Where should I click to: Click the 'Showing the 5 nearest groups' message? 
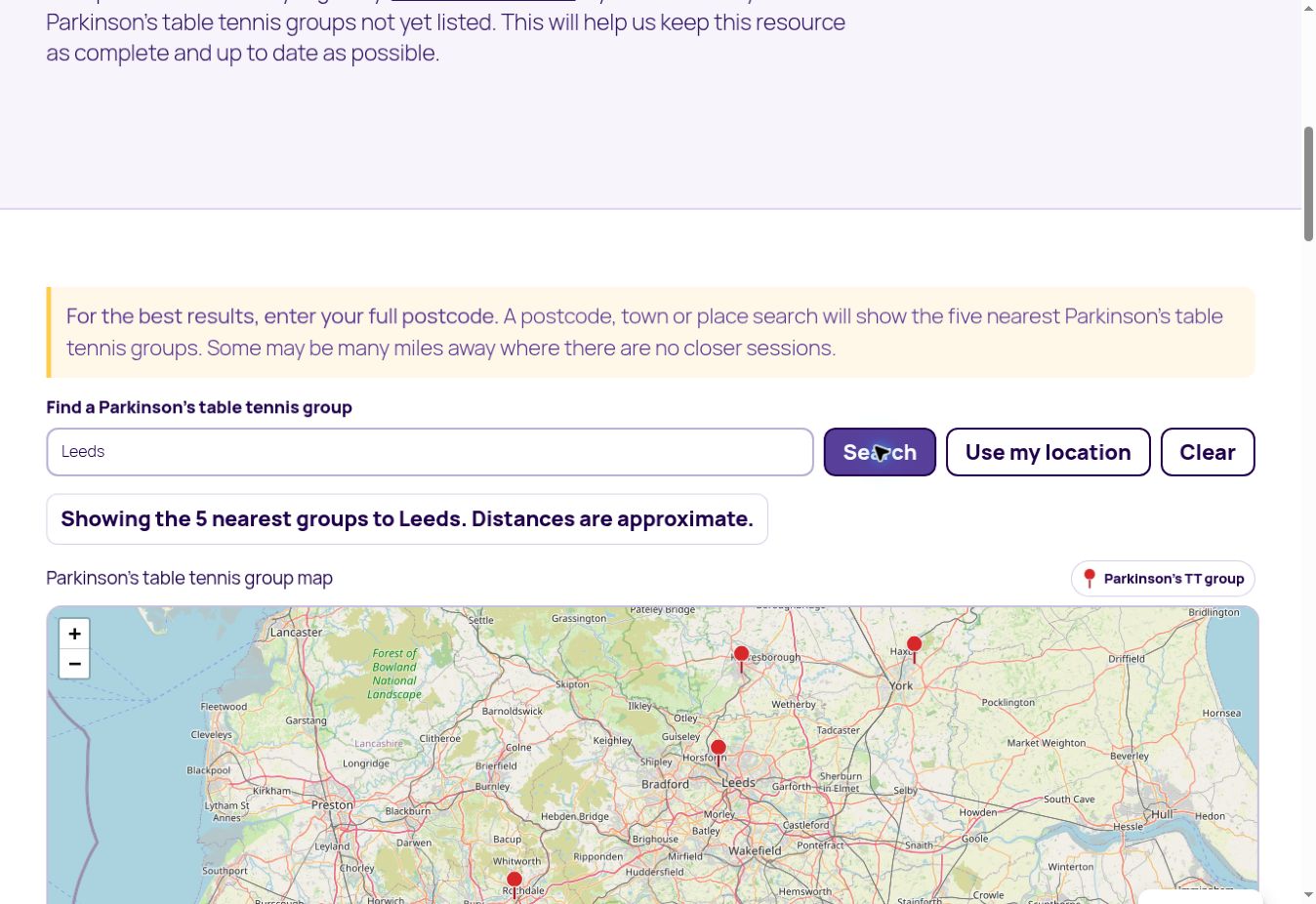point(407,519)
